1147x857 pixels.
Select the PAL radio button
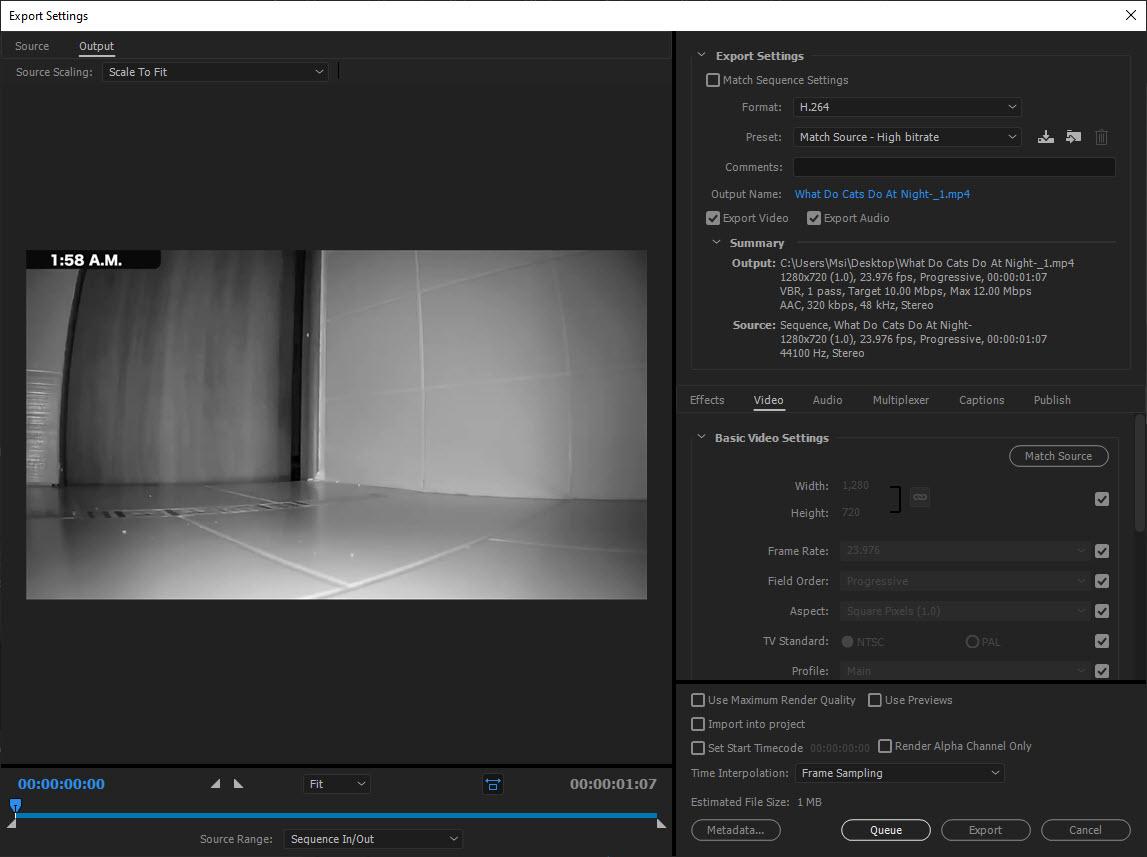tap(972, 641)
